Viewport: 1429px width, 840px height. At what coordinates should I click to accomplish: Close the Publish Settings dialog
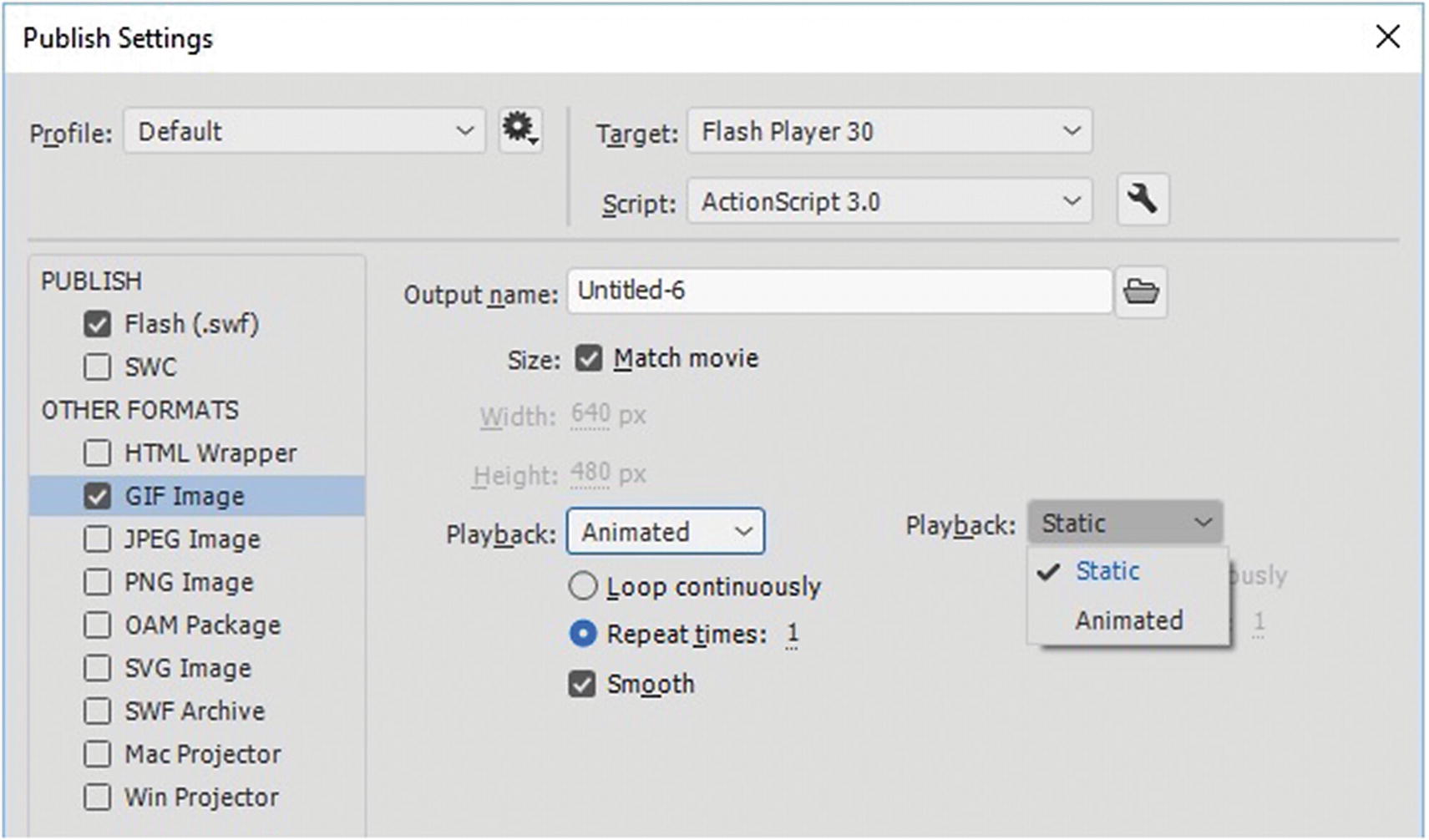[1387, 37]
